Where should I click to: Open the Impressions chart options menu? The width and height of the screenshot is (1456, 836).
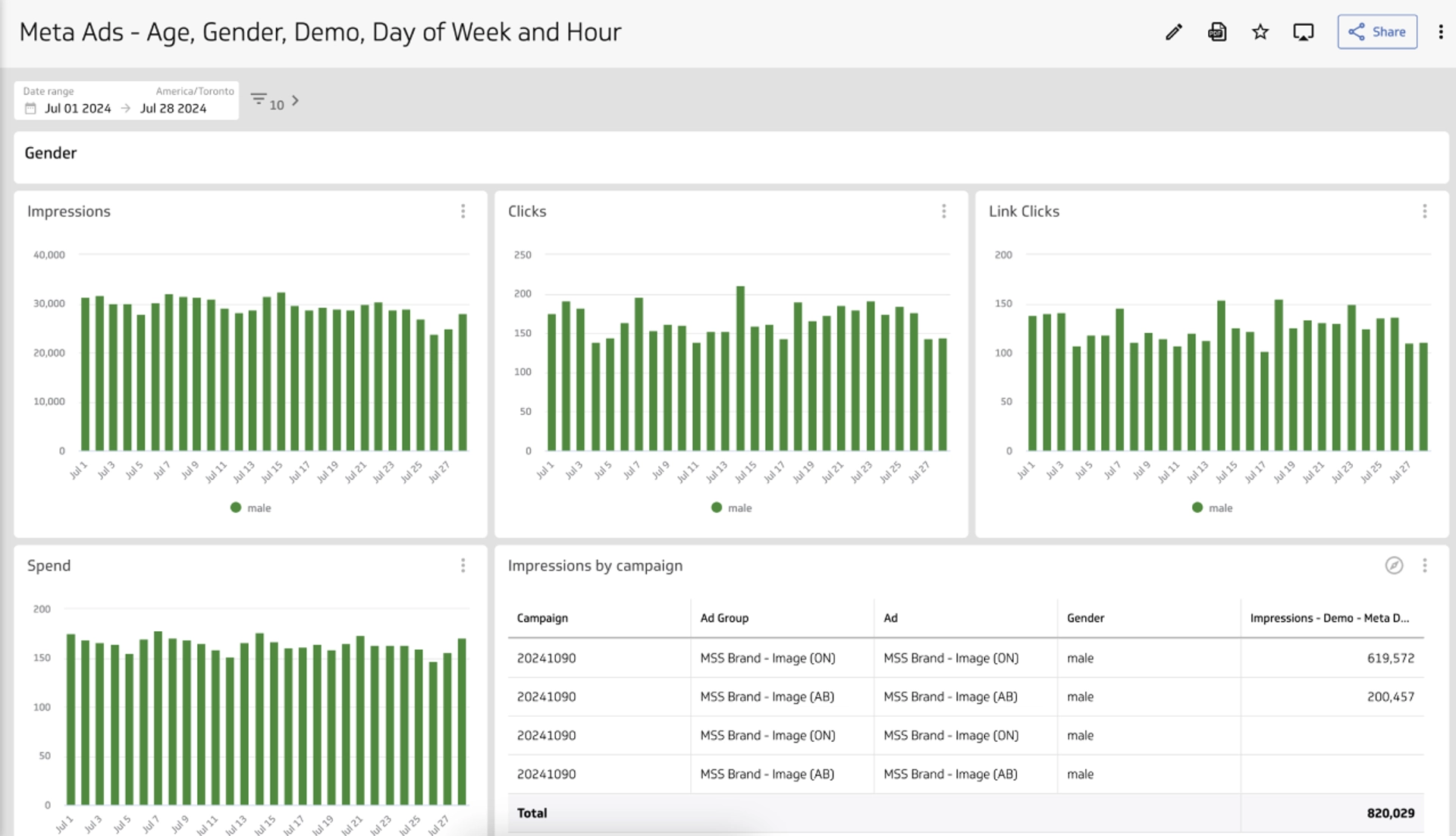coord(463,211)
